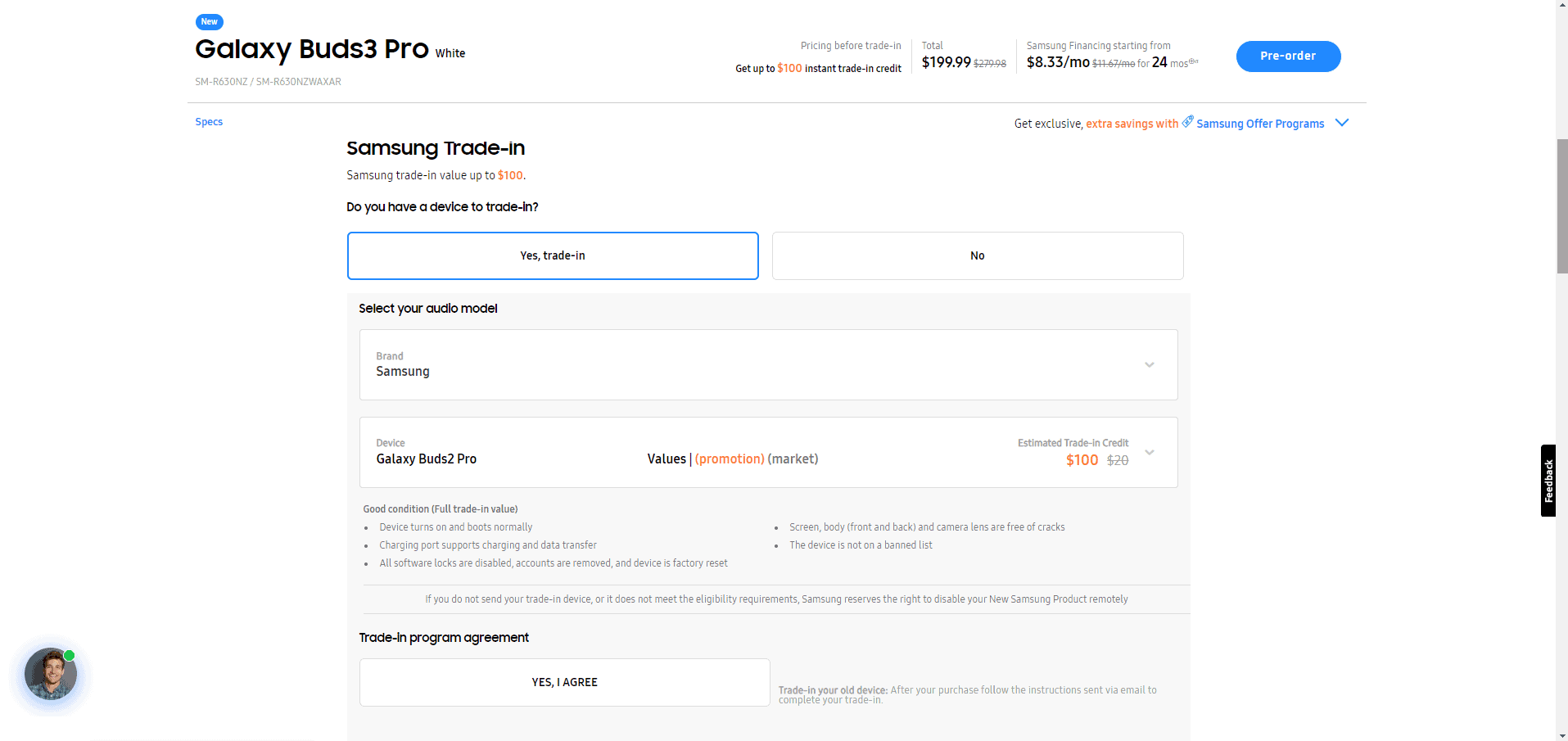This screenshot has height=741, width=1568.
Task: Expand the Samsung Offer Programs chevron
Action: 1342,123
